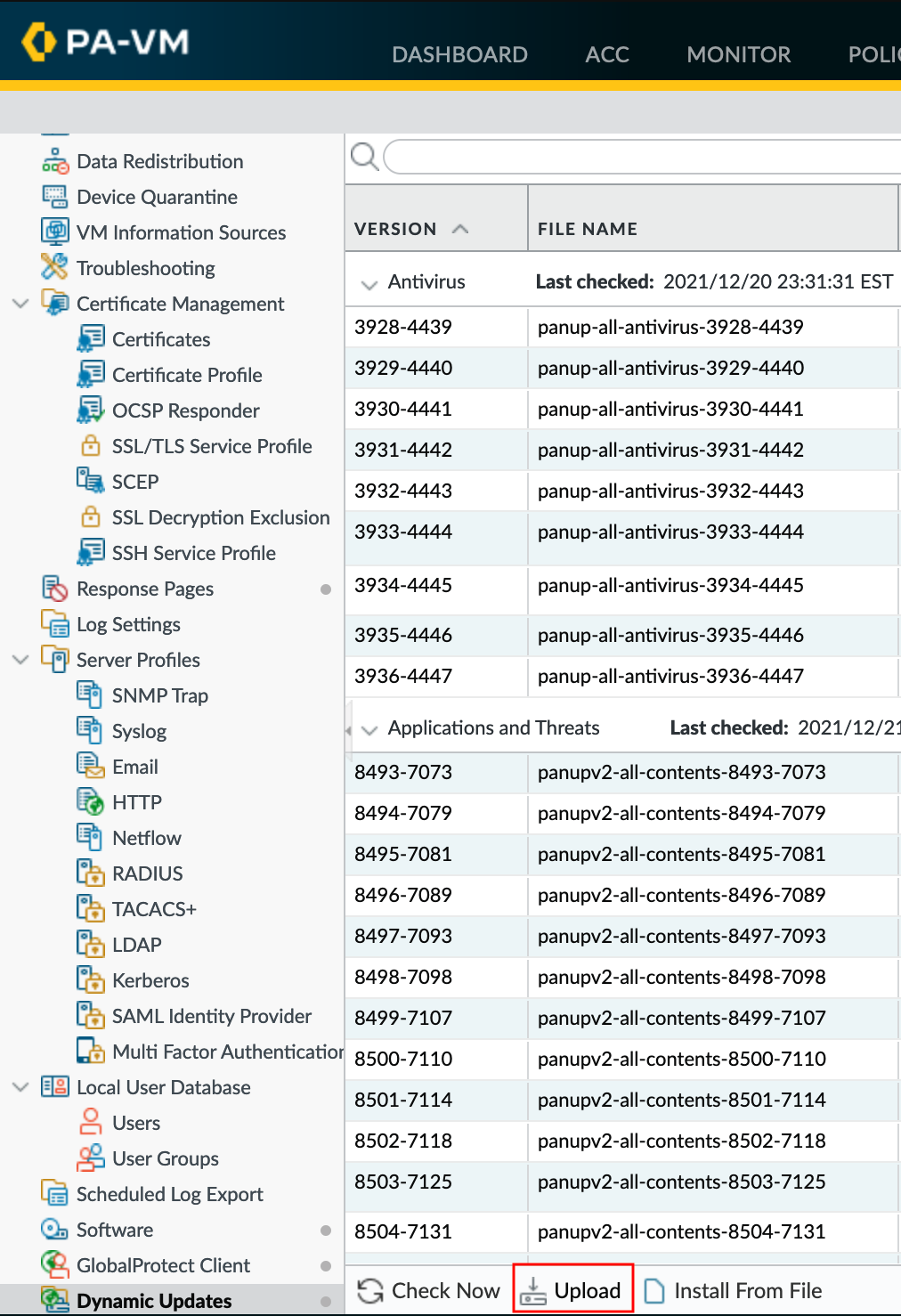Select the RADIUS profile lock icon
This screenshot has height=1316, width=901.
click(x=91, y=873)
